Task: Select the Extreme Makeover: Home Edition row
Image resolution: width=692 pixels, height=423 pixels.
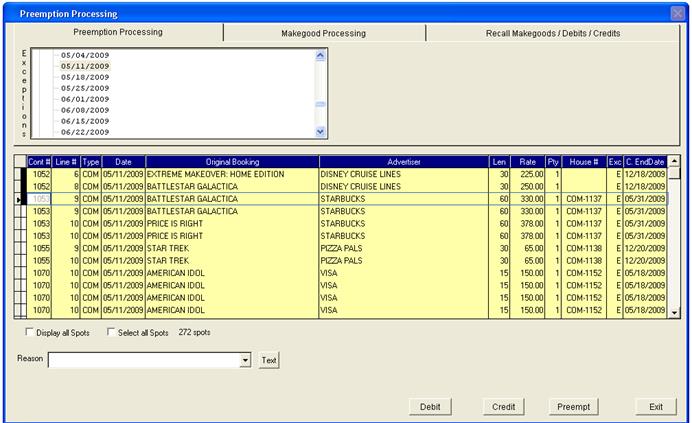Action: tap(232, 173)
